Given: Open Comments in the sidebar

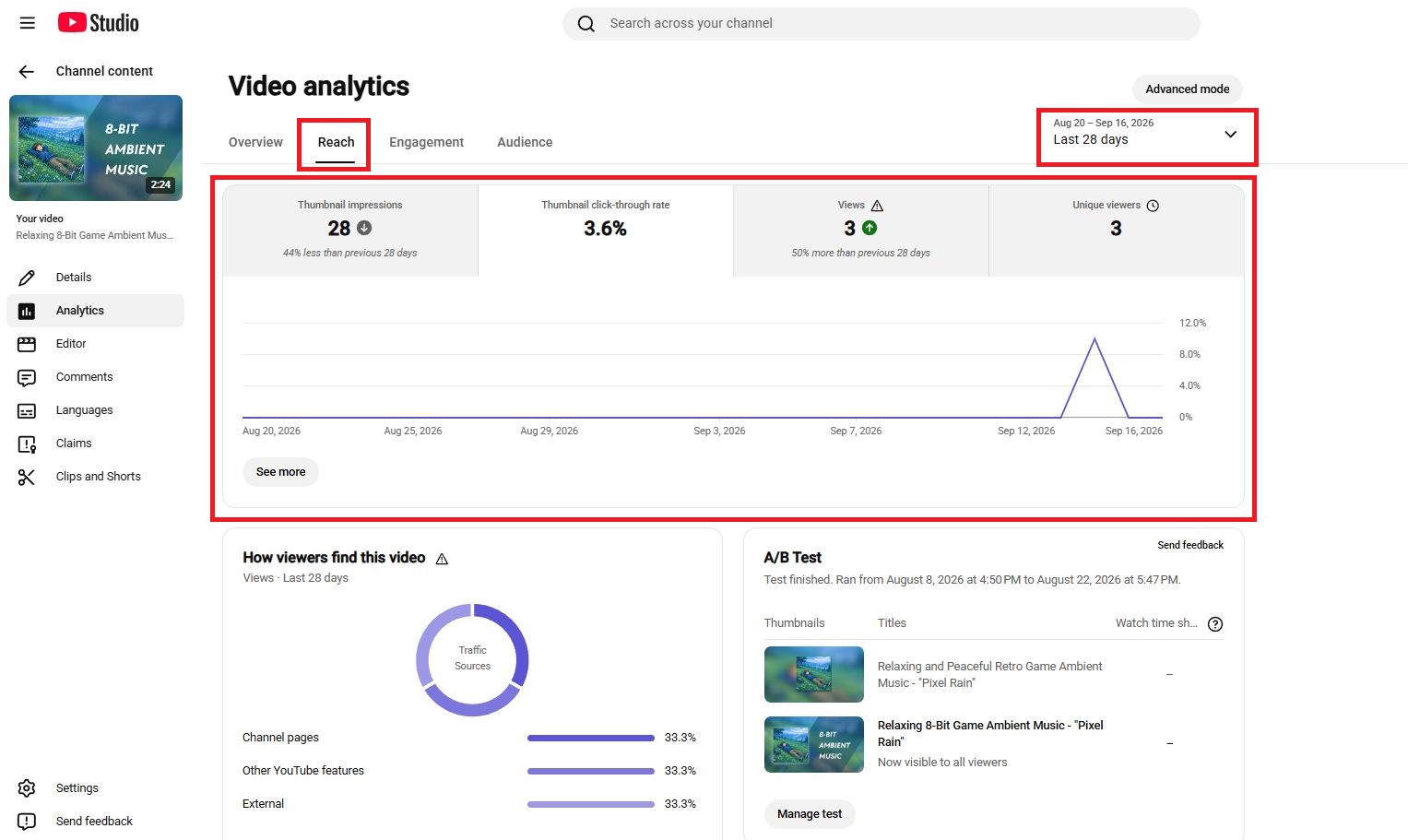Looking at the screenshot, I should pyautogui.click(x=95, y=377).
